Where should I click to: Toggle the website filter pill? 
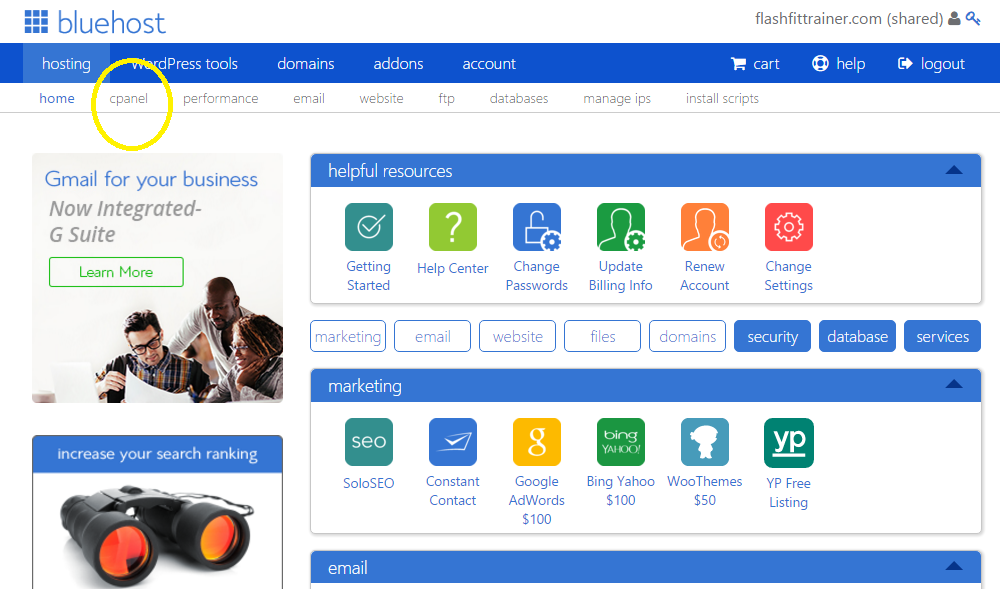point(517,336)
